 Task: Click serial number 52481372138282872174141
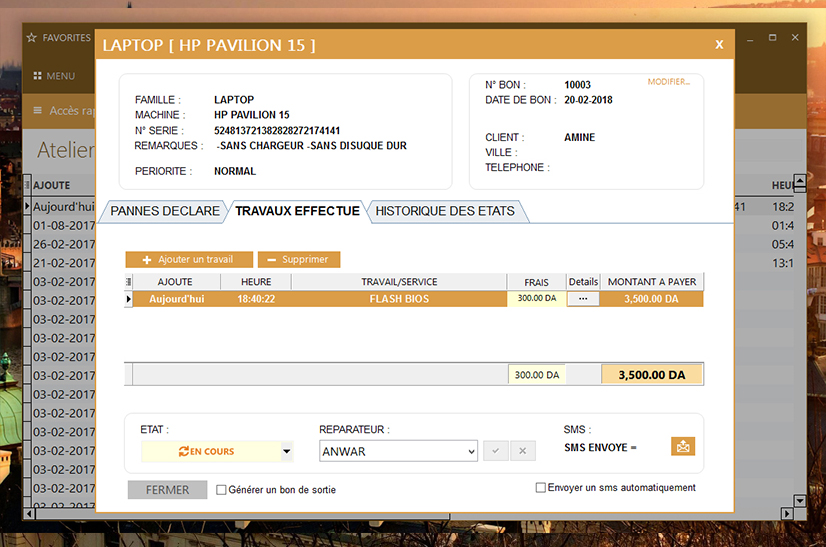277,130
